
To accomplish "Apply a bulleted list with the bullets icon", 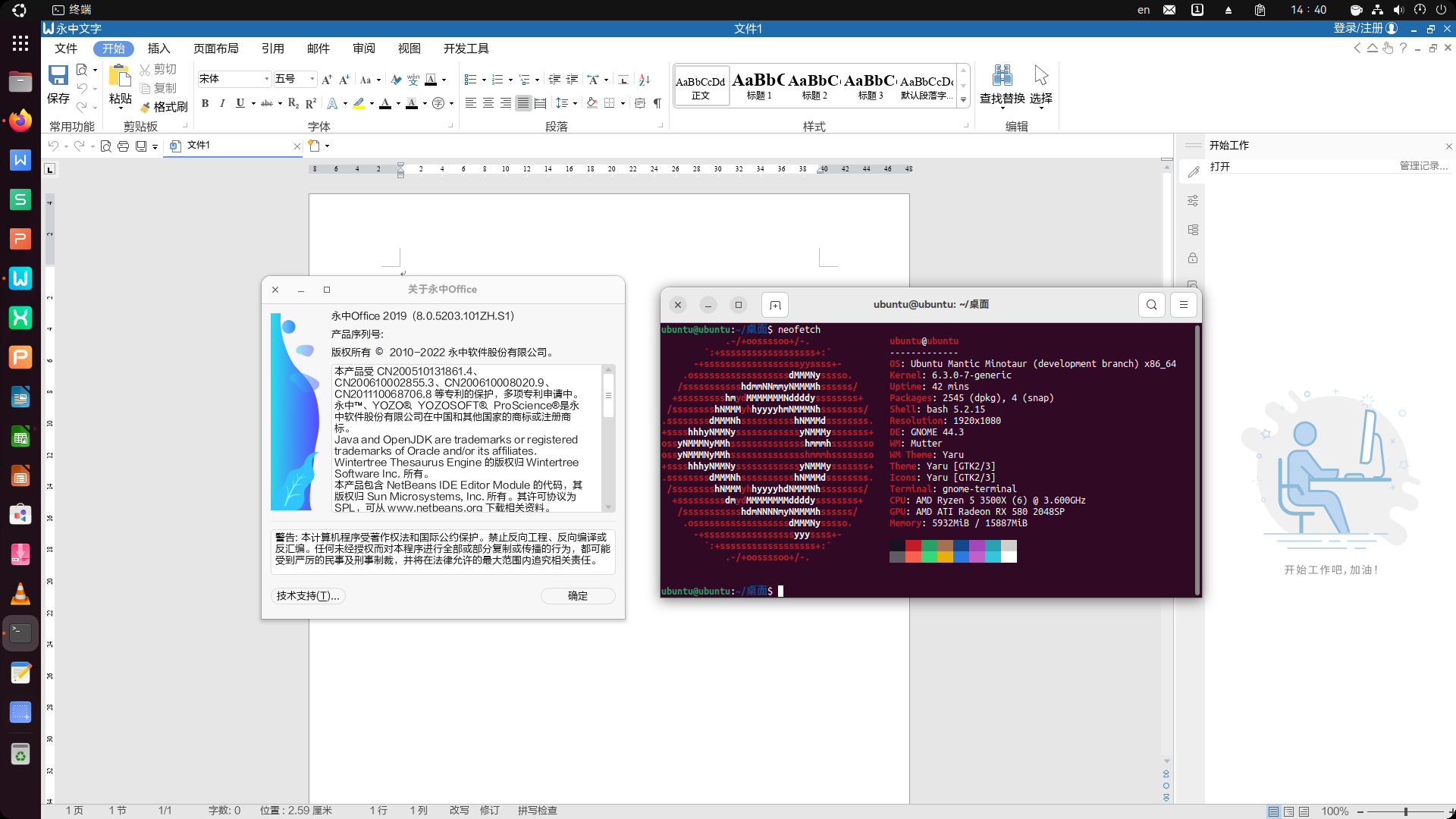I will (x=470, y=80).
